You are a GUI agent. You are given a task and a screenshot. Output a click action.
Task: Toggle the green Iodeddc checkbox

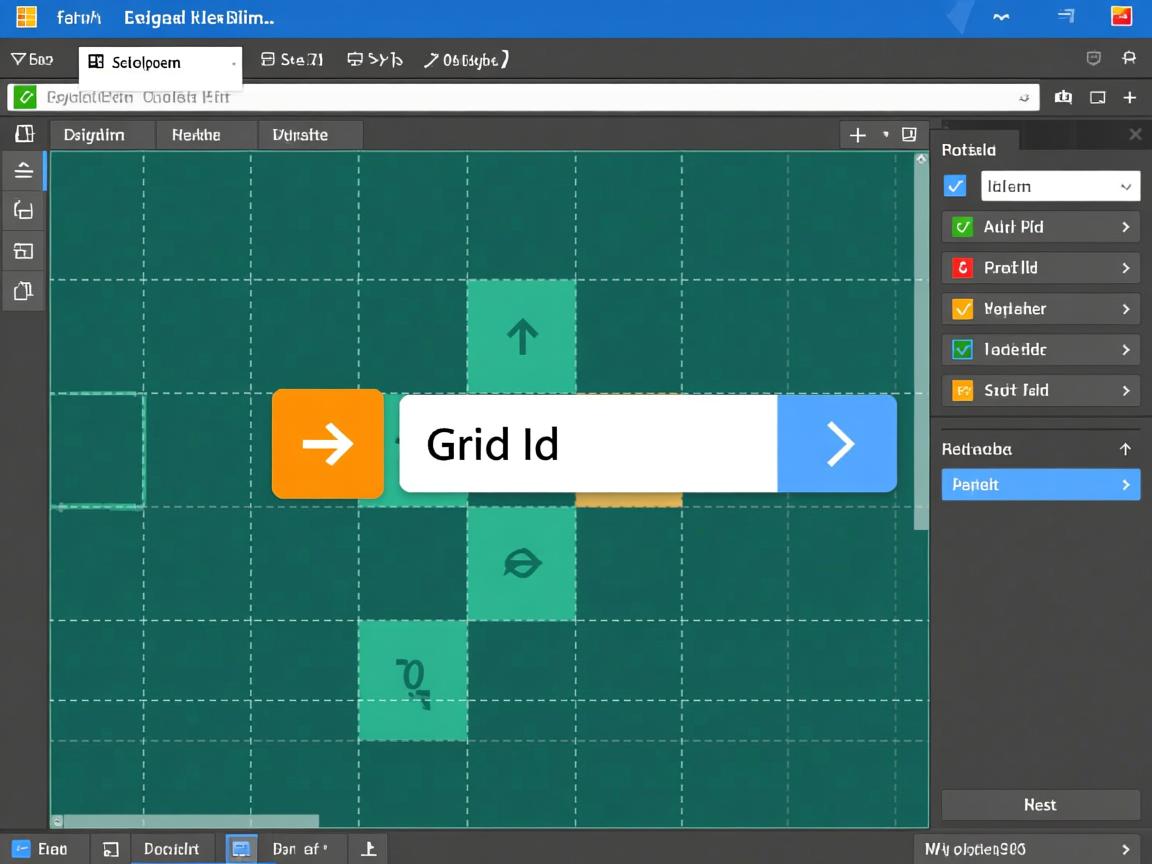pyautogui.click(x=962, y=349)
